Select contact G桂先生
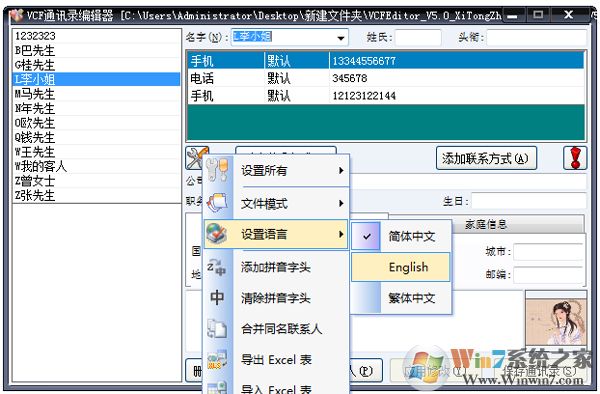600x394 pixels. coord(96,65)
